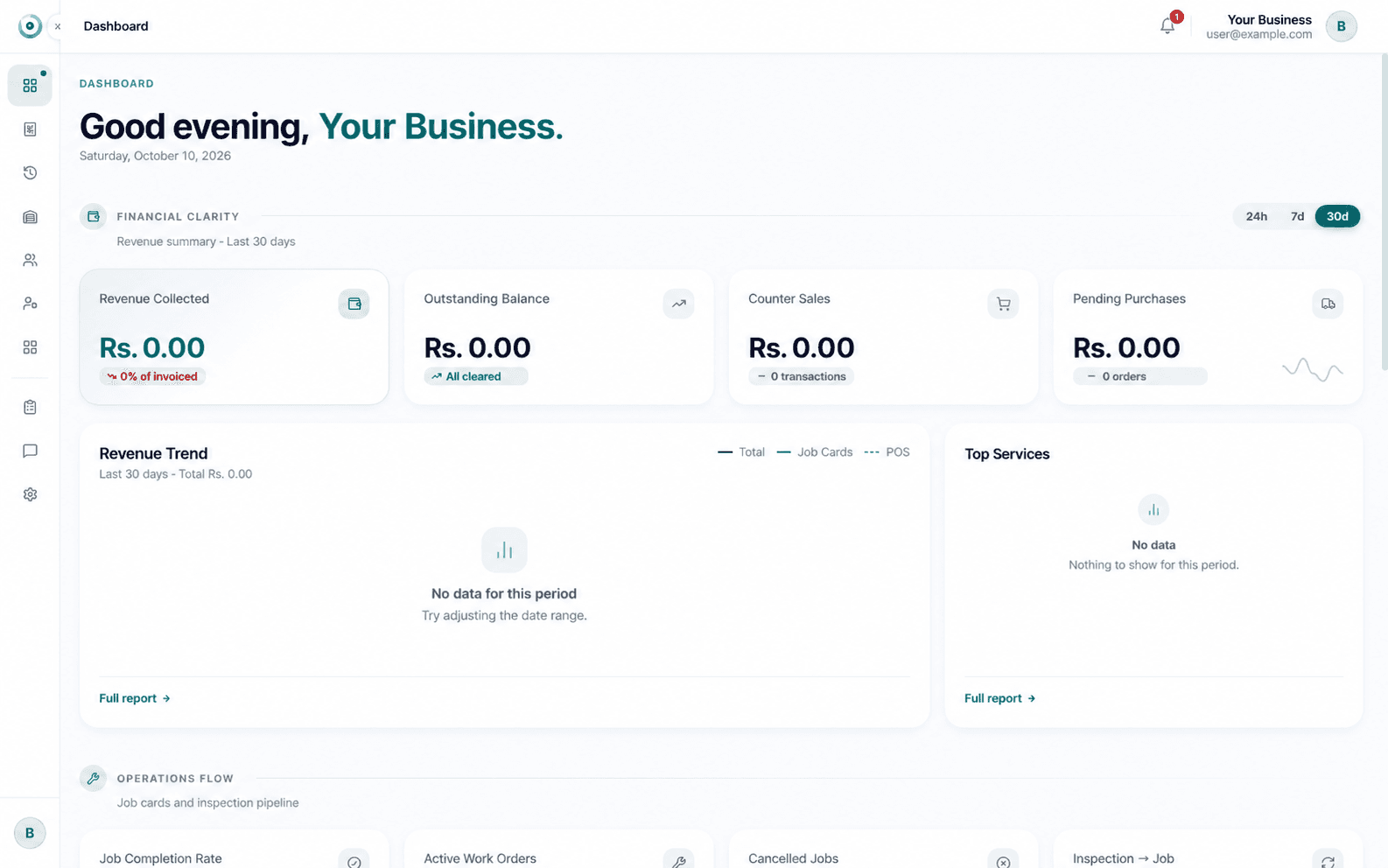Open Full report under Top Services
The image size is (1388, 868).
coord(999,698)
